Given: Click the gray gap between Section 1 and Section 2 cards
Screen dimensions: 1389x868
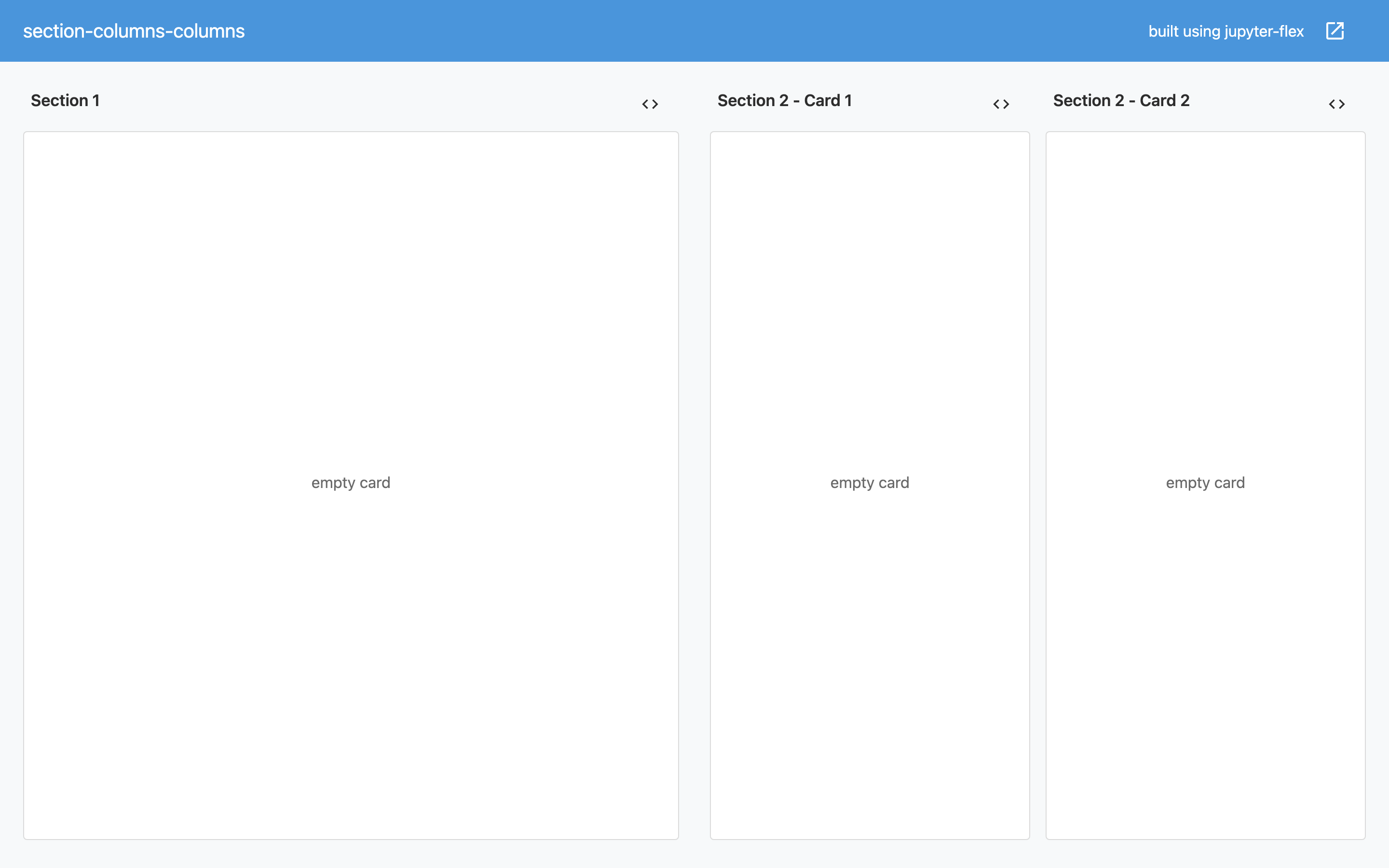Looking at the screenshot, I should 694,482.
